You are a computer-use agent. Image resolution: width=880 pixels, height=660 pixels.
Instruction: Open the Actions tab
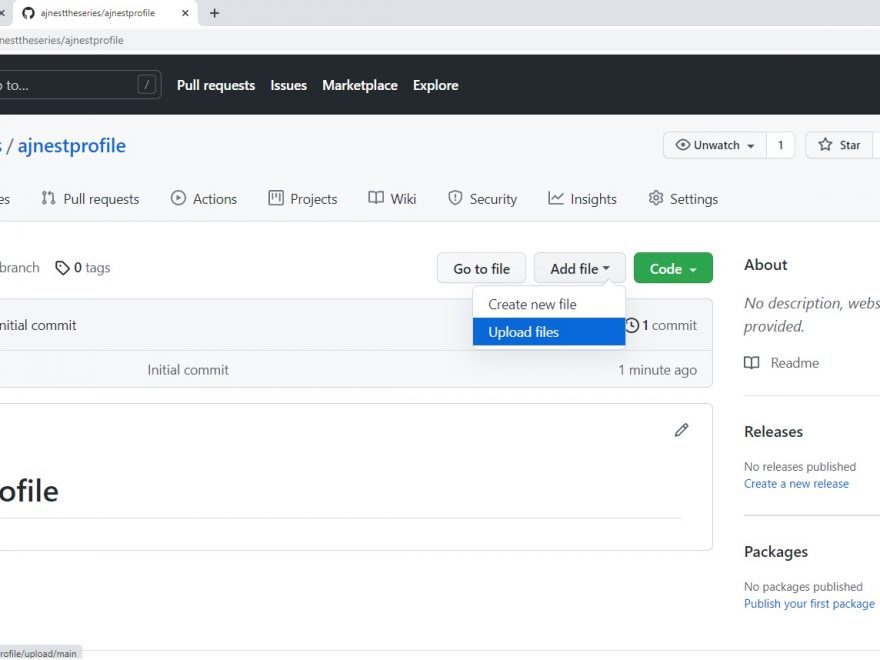204,199
